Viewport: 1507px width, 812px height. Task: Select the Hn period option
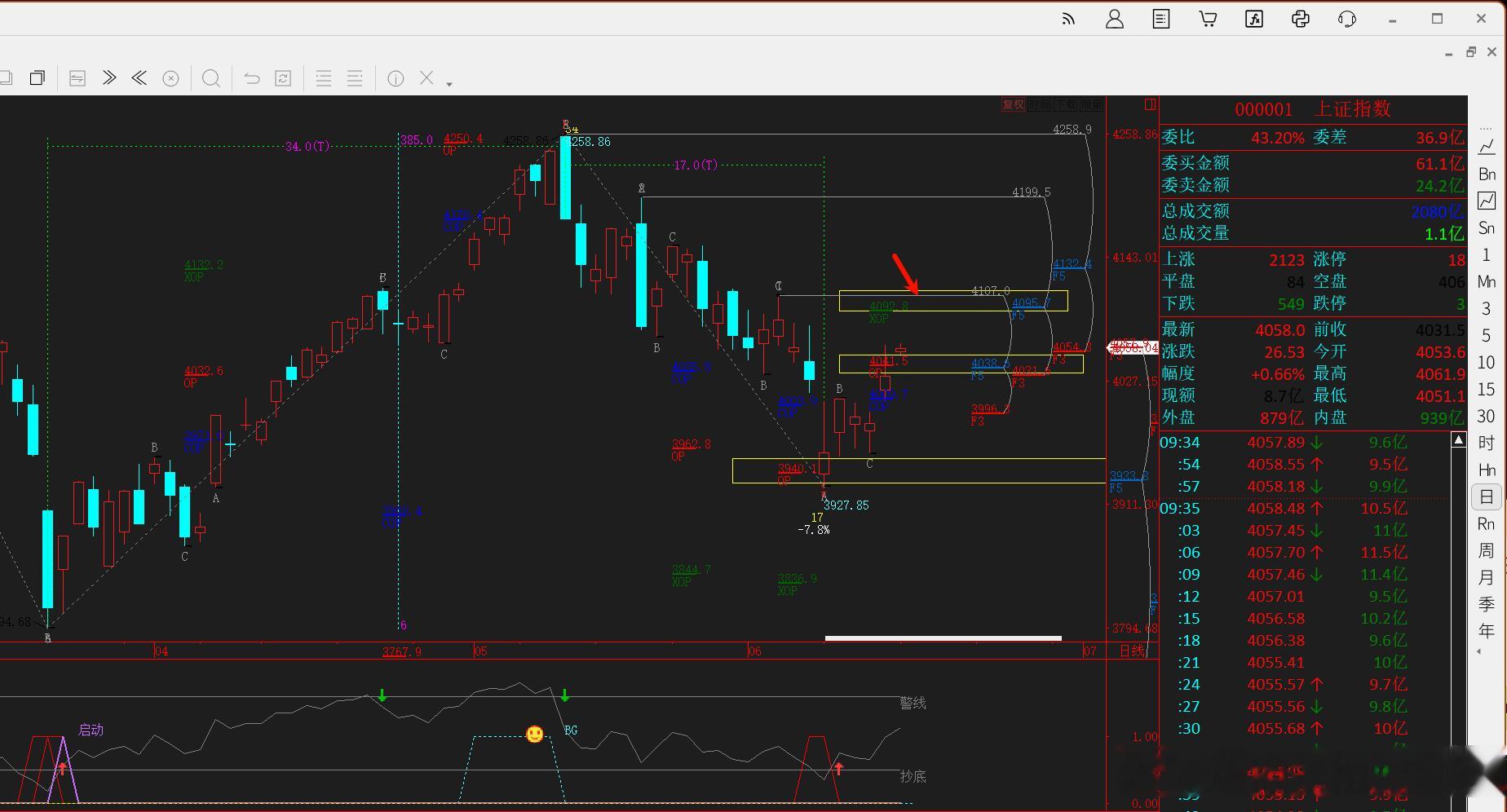1487,470
